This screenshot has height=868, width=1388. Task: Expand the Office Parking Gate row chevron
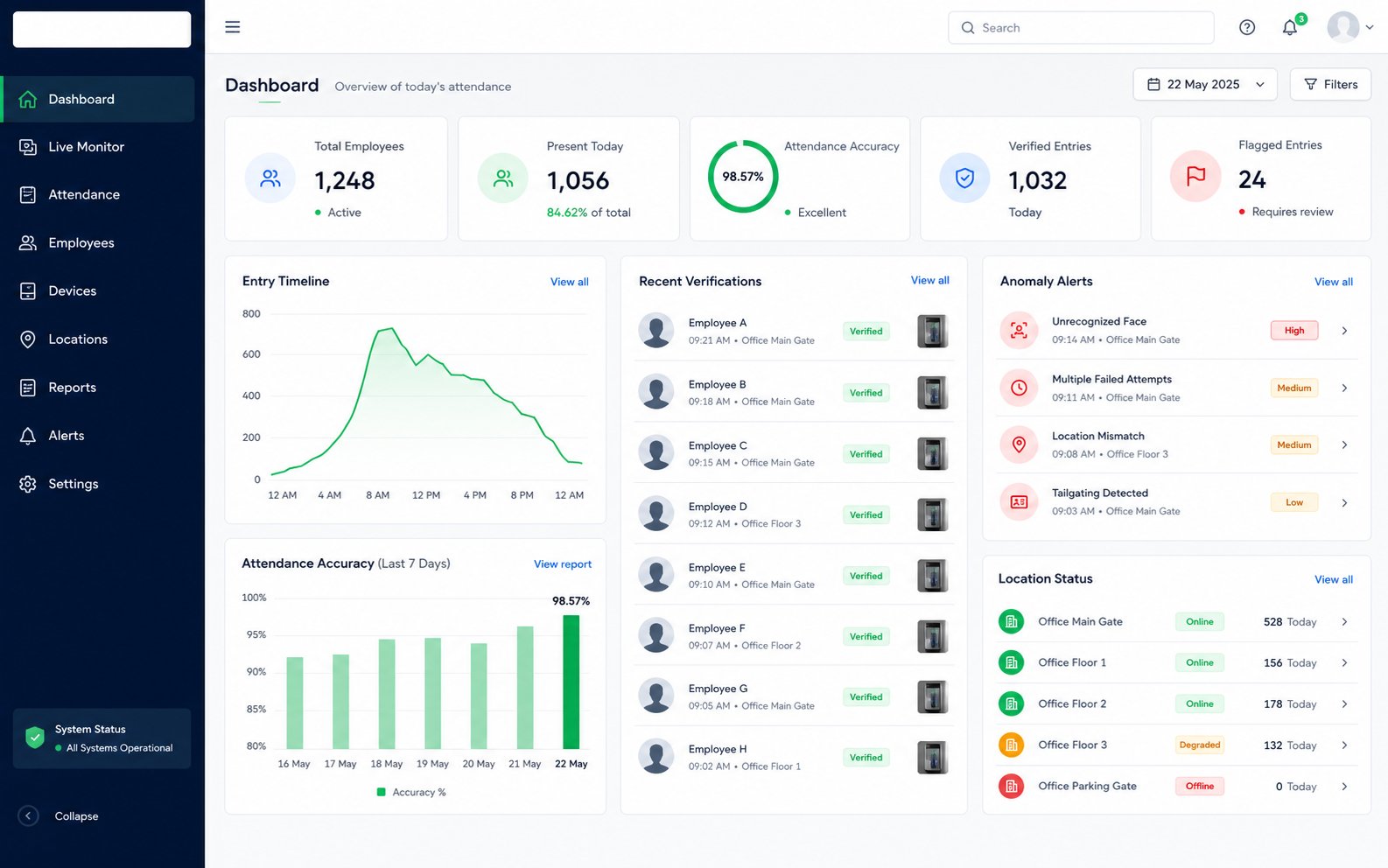coord(1344,786)
